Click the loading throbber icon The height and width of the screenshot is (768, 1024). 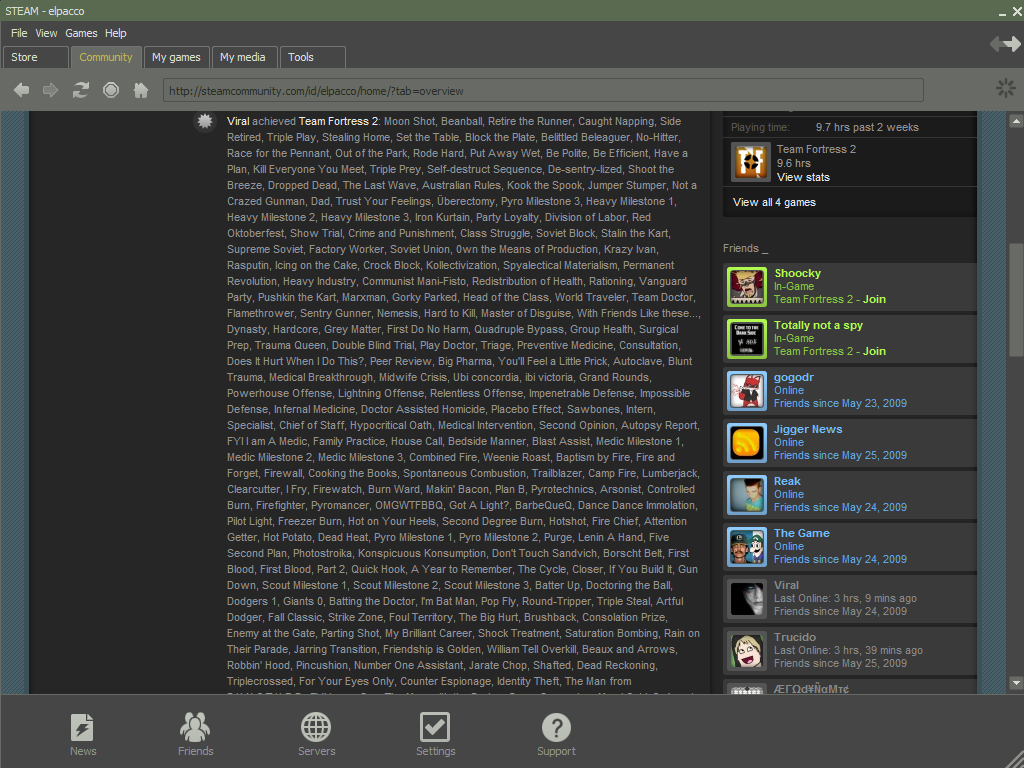click(1006, 88)
